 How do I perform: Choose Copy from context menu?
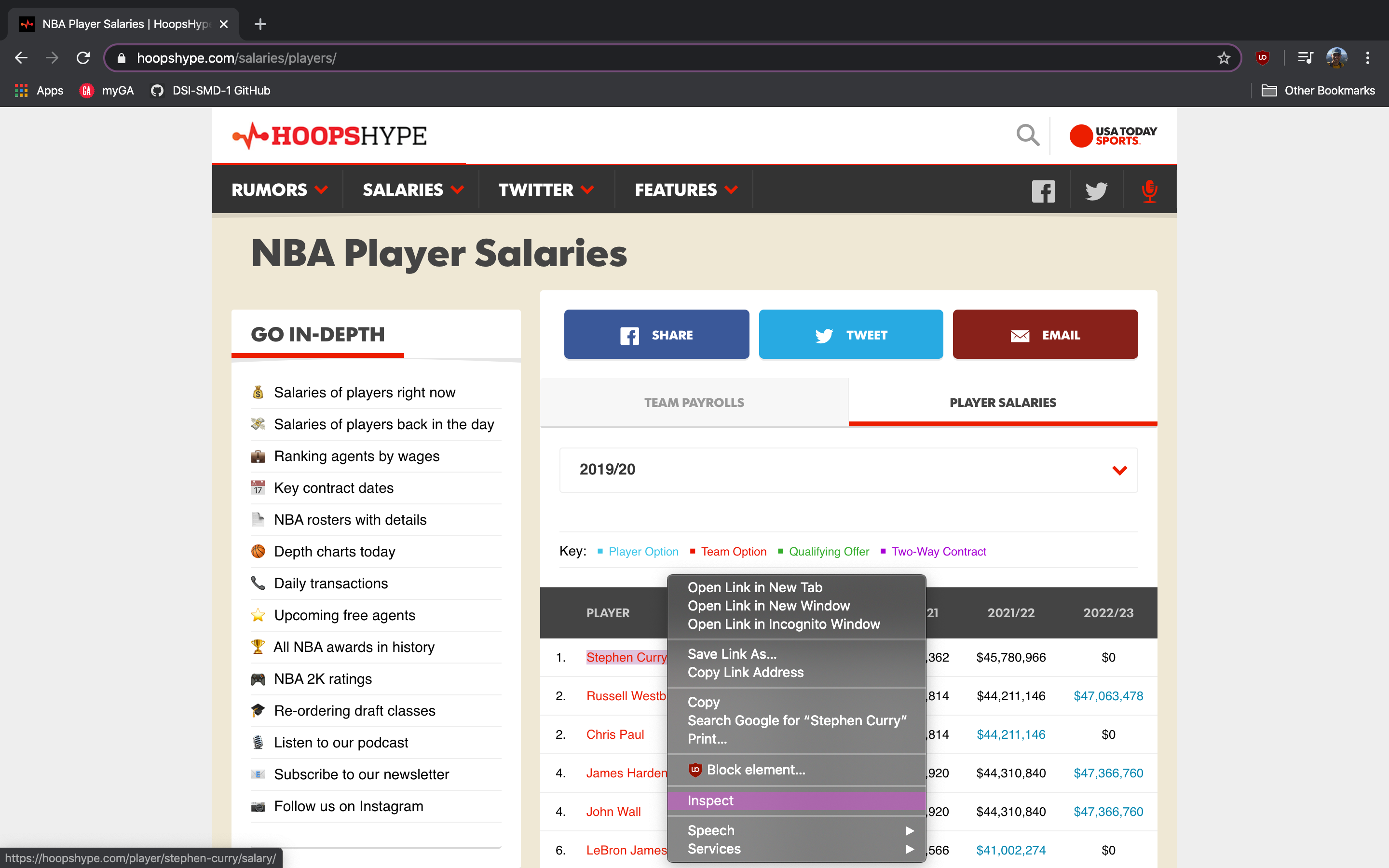pos(797,702)
